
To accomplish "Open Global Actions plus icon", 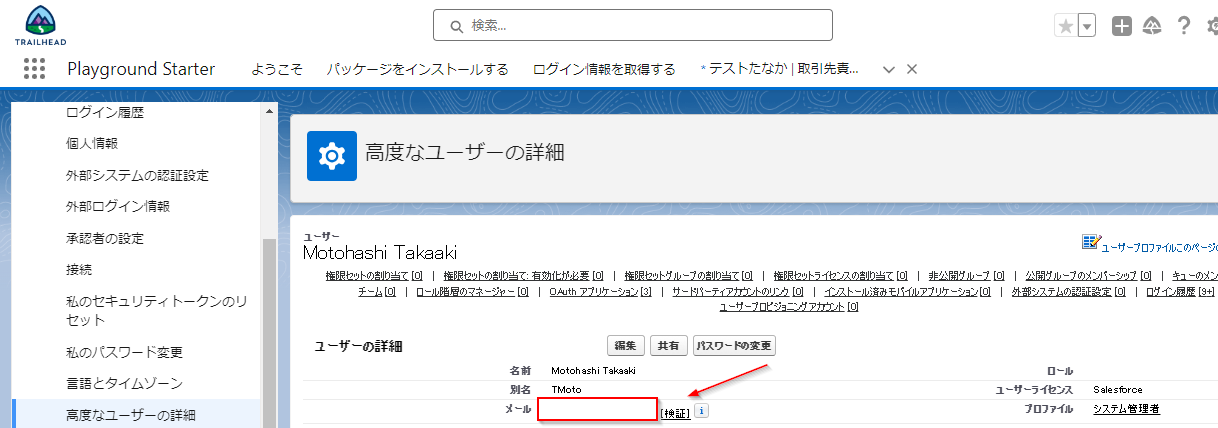I will (1122, 26).
